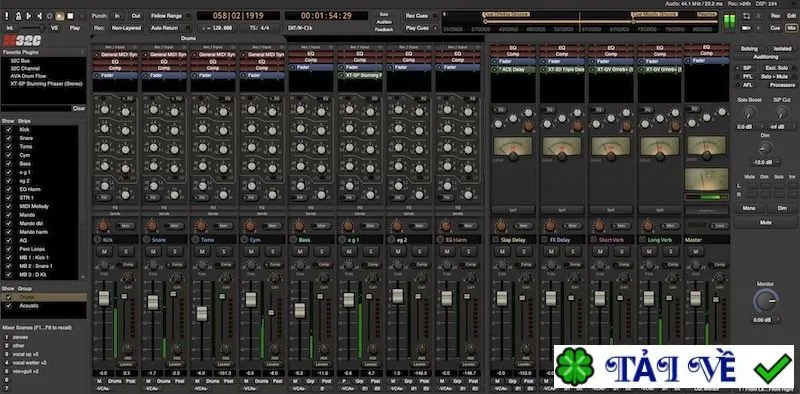Open the 0.00 dB Monitor level dropdown
800x394 pixels.
pyautogui.click(x=766, y=320)
